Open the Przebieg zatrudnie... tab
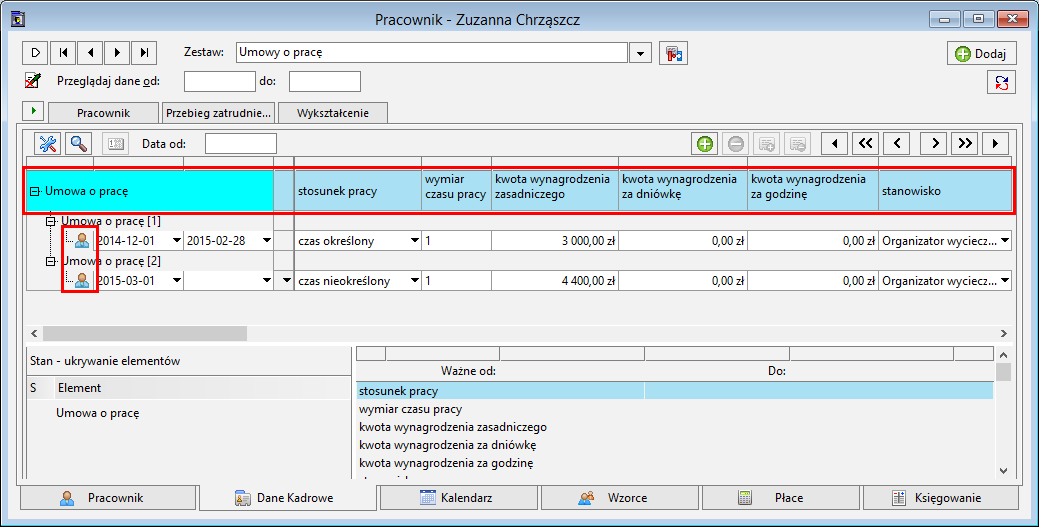The height and width of the screenshot is (527, 1039). 219,113
